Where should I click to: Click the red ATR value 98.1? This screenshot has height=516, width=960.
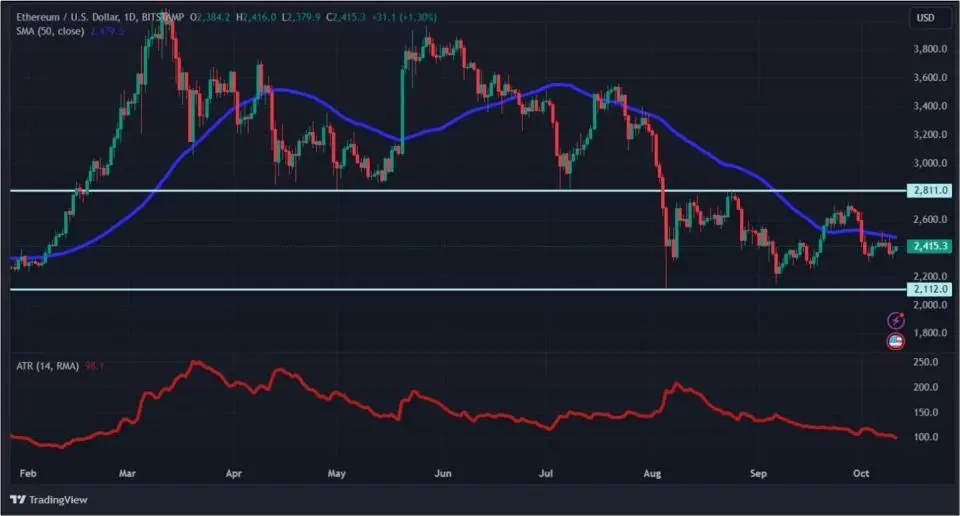(x=96, y=366)
